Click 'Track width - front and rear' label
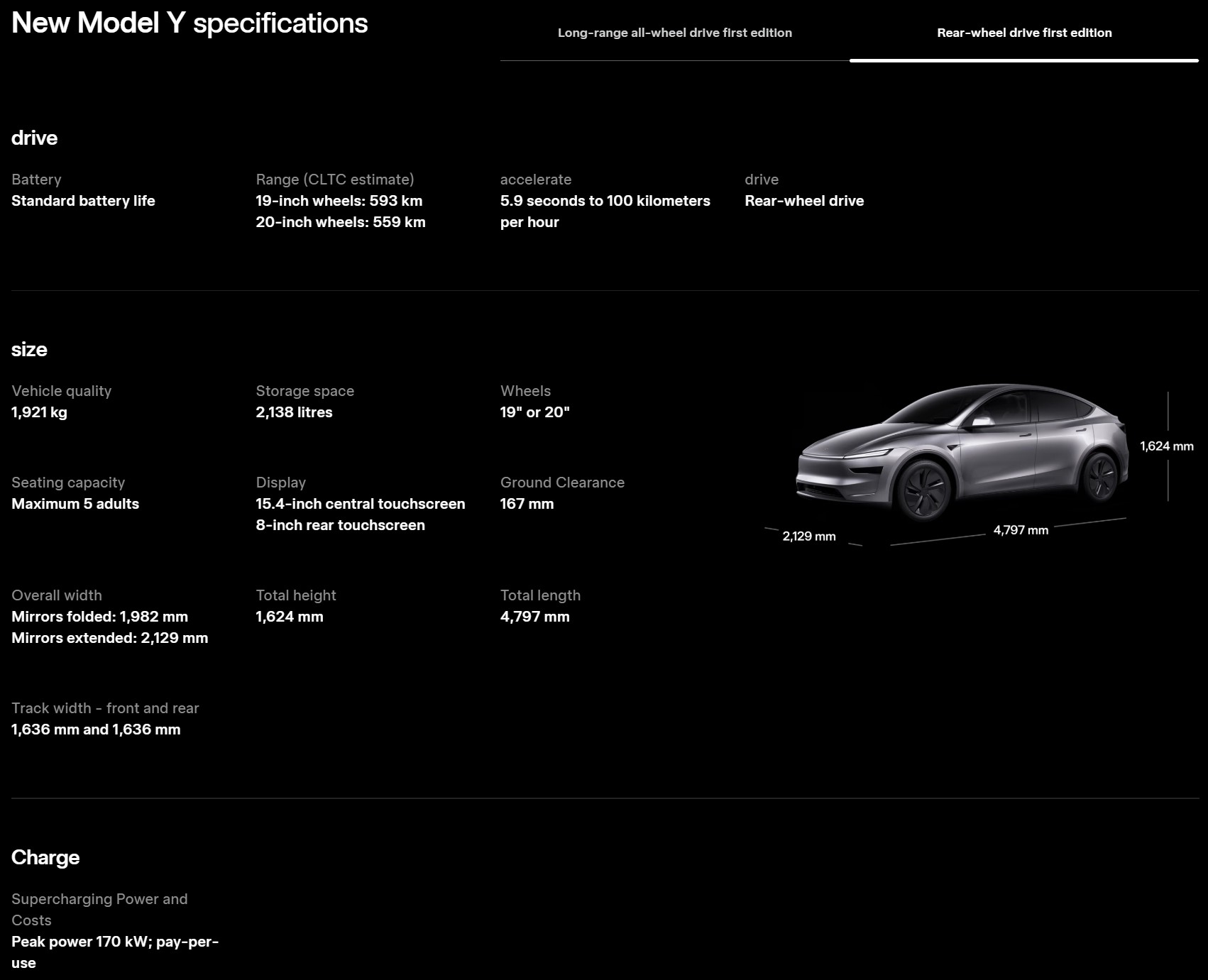This screenshot has width=1208, height=980. point(105,708)
